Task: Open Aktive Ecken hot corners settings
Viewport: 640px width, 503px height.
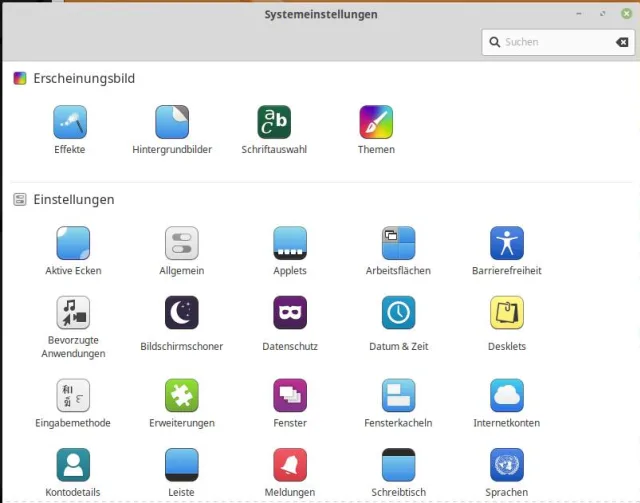Action: [73, 243]
